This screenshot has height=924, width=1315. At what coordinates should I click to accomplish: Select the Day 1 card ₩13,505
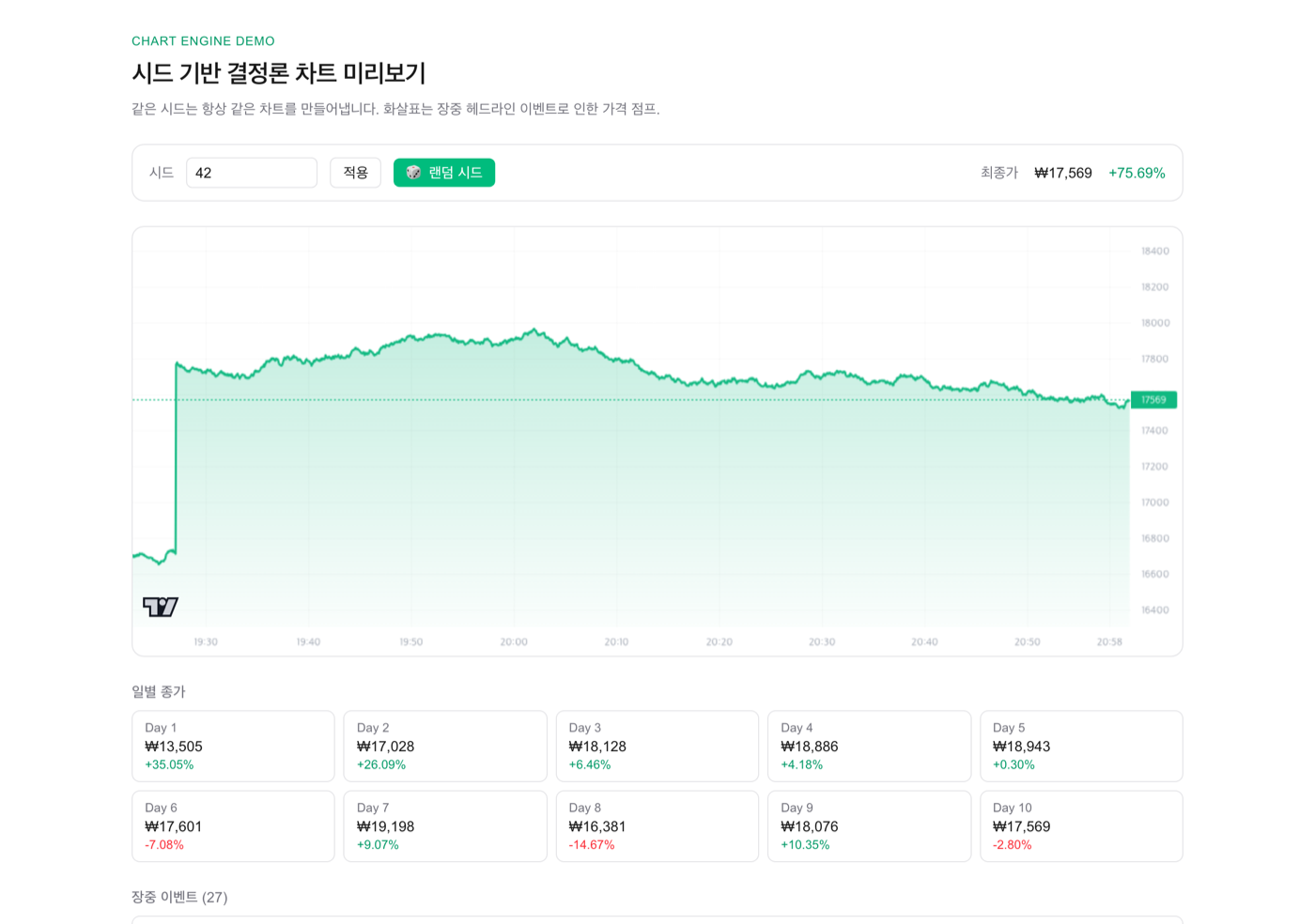233,747
